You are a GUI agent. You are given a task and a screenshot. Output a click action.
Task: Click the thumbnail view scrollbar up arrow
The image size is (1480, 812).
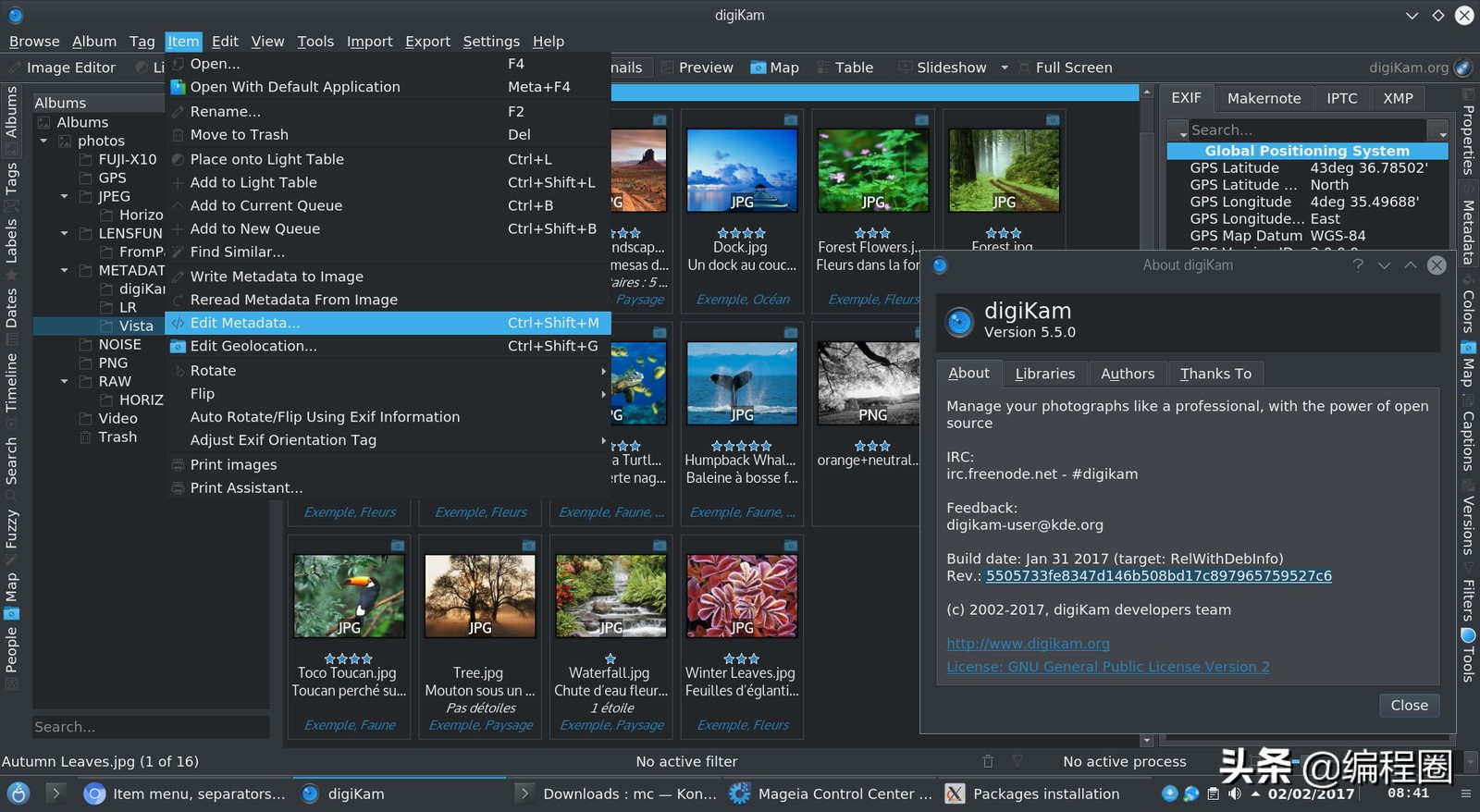(1147, 92)
